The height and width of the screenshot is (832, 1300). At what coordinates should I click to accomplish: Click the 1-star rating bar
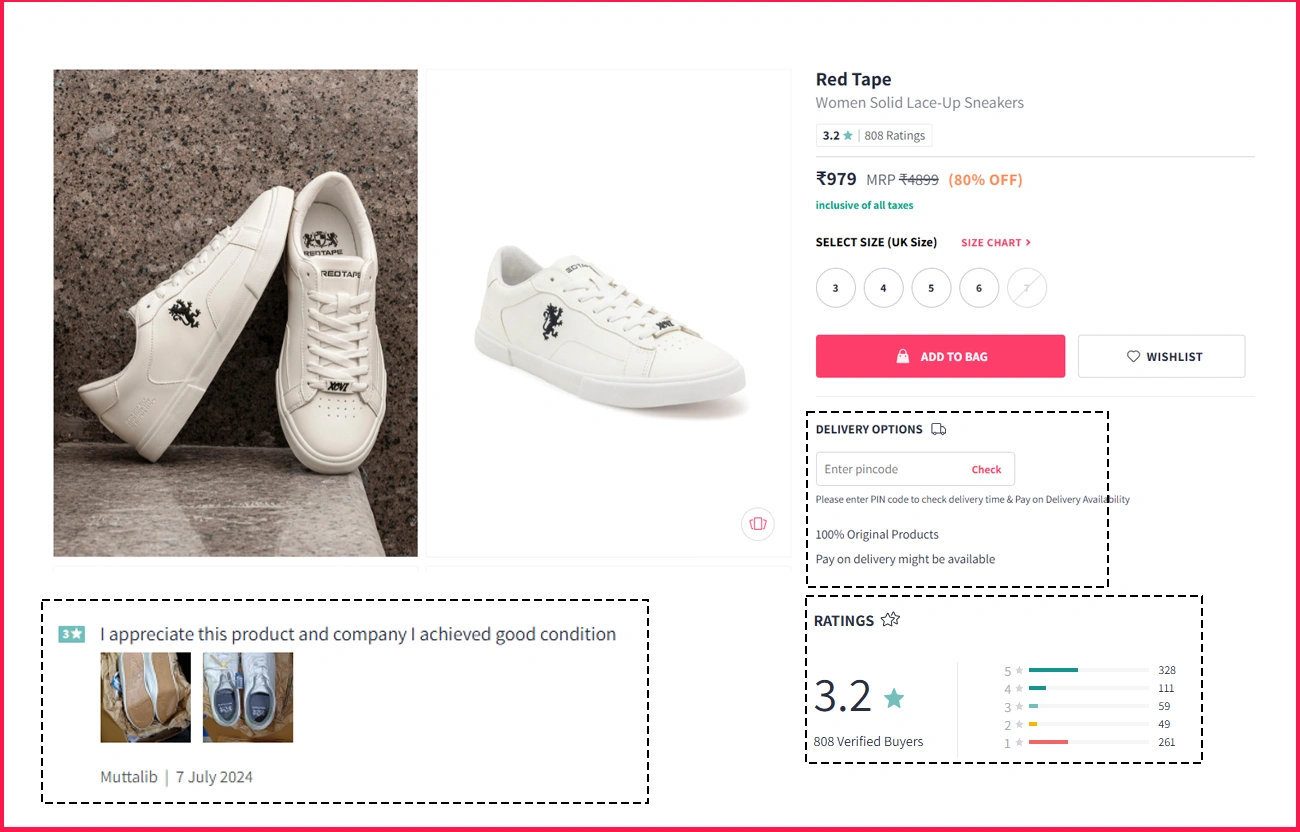pyautogui.click(x=1088, y=742)
